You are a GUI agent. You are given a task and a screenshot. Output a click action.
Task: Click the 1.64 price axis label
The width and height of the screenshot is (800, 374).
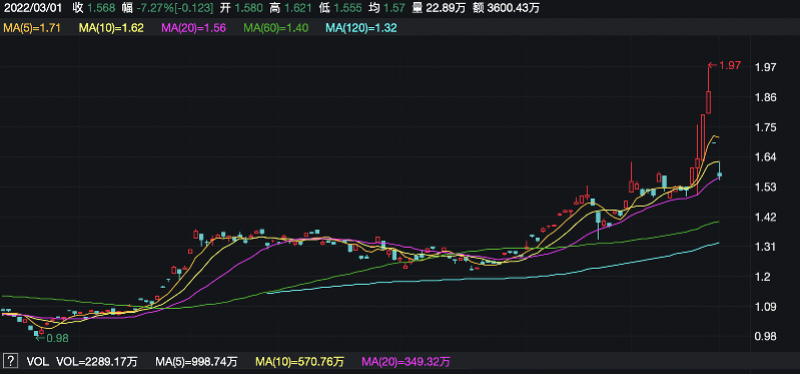point(767,157)
